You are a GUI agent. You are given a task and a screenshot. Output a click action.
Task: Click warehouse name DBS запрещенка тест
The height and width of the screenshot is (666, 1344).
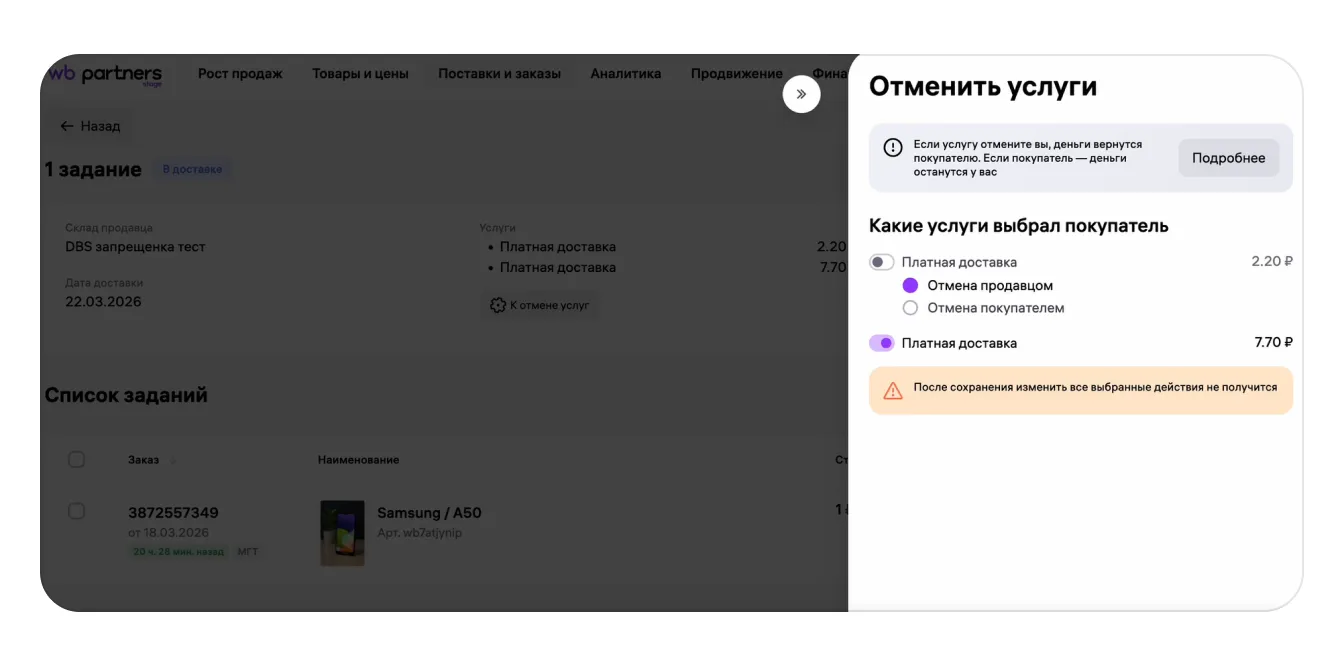pos(136,247)
